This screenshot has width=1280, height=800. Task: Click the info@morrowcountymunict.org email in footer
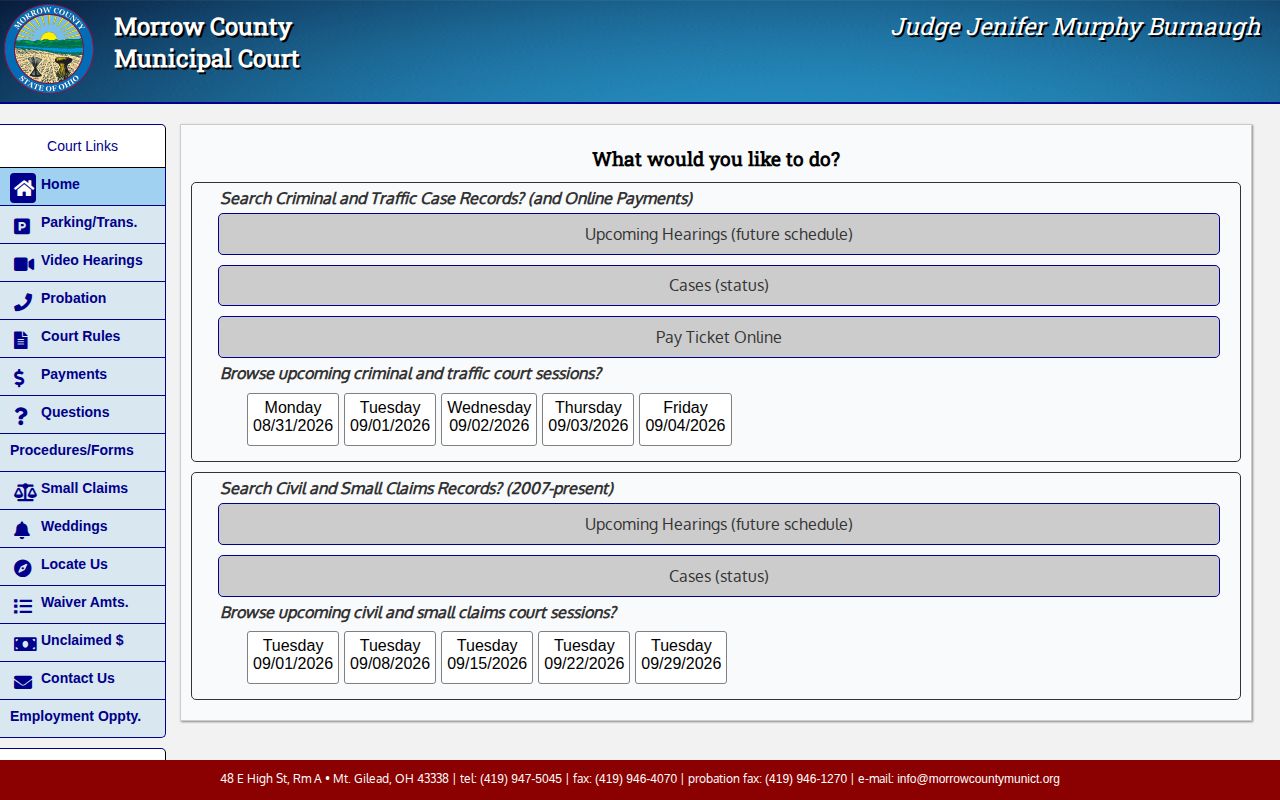[978, 779]
